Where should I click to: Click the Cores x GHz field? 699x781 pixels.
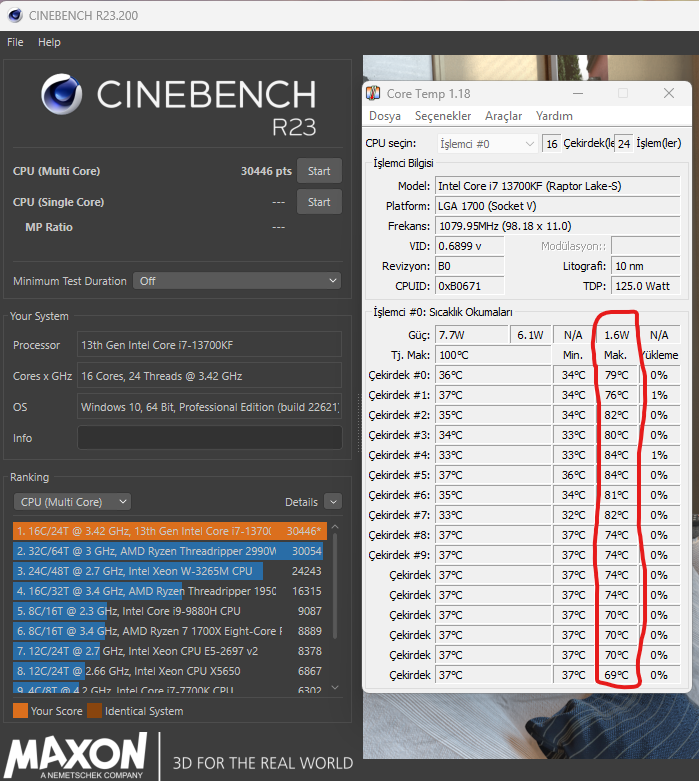210,376
